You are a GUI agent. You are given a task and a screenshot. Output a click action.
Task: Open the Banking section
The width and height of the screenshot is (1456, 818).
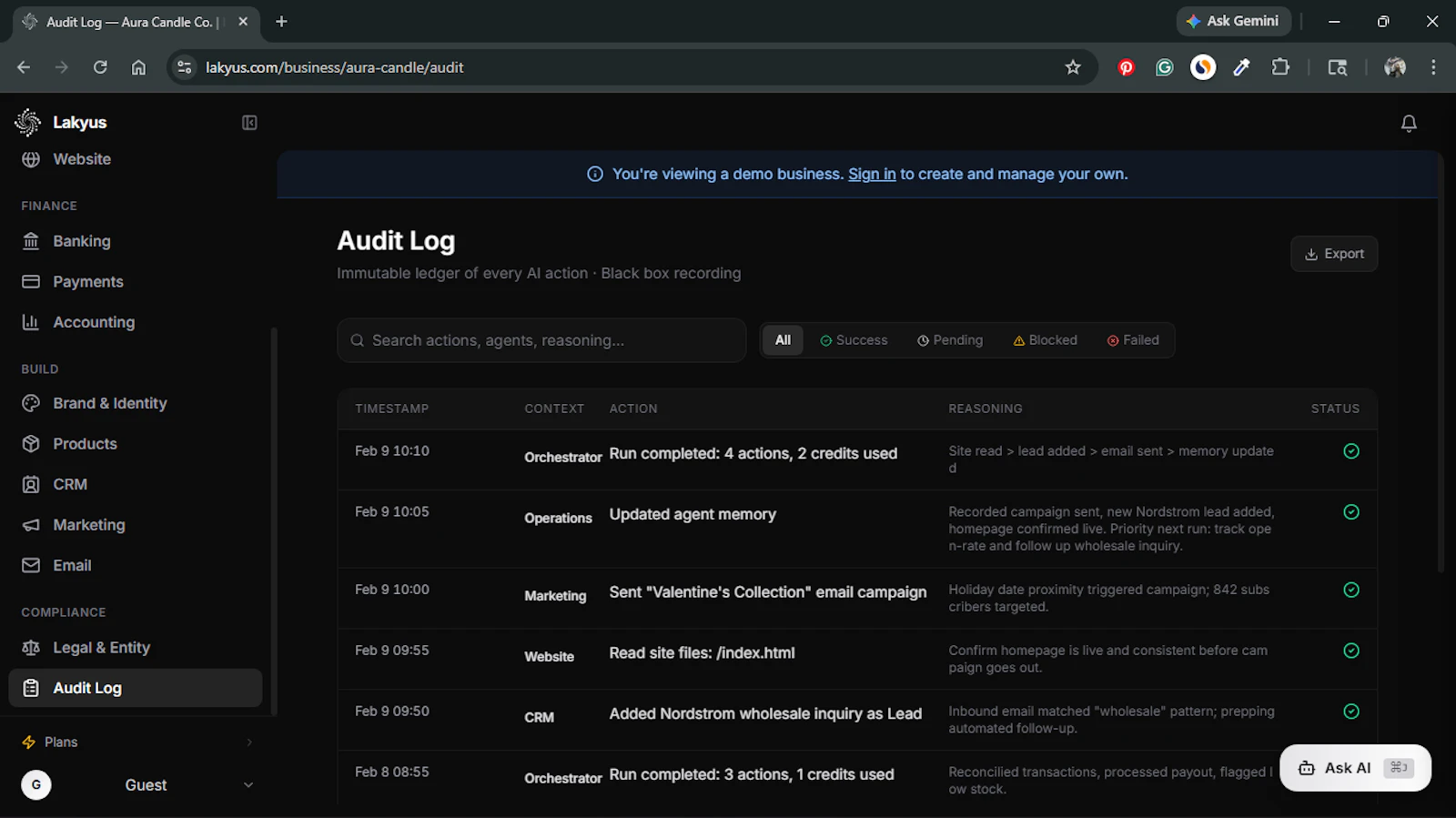tap(136, 241)
